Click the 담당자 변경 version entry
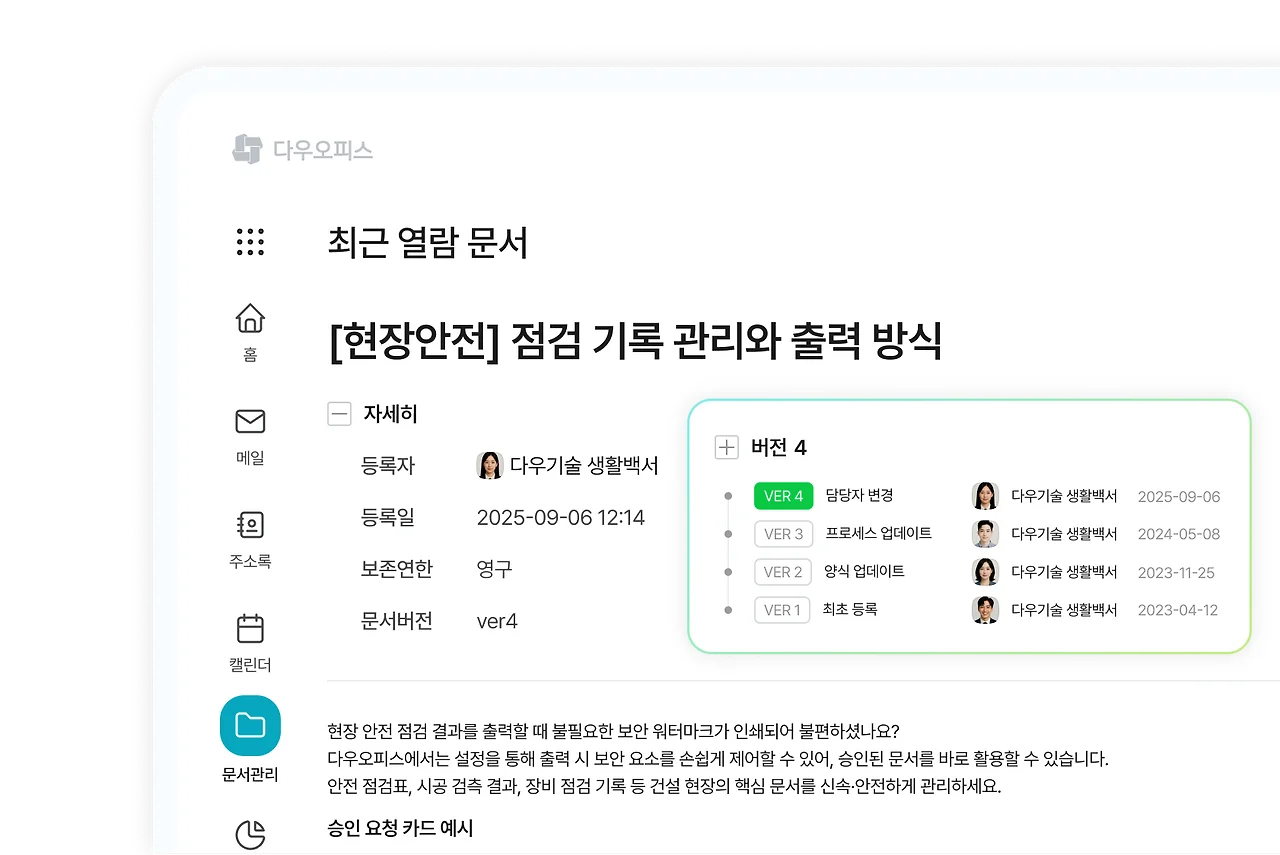The height and width of the screenshot is (855, 1280). coord(859,495)
